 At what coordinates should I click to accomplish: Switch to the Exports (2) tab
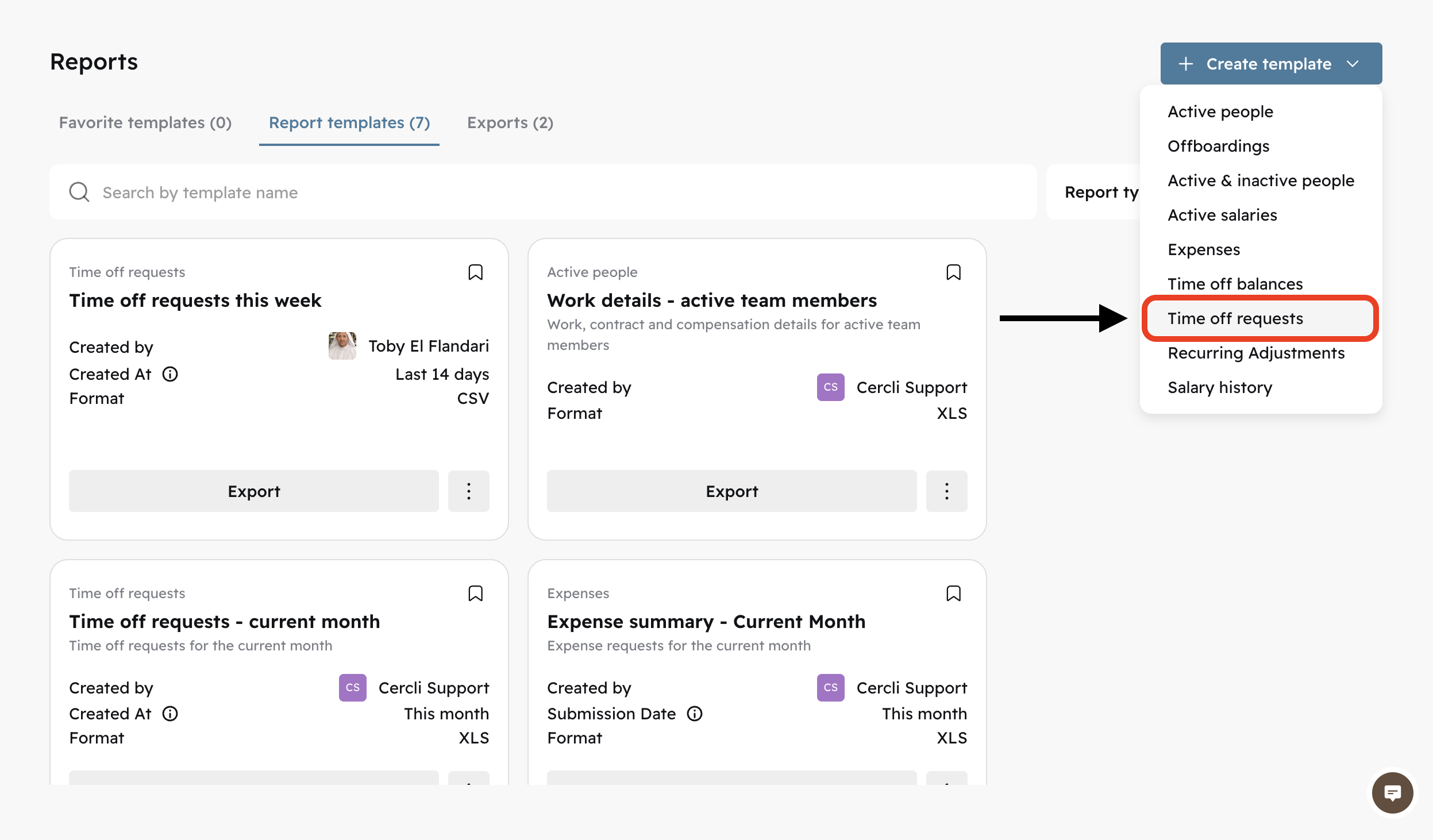[x=510, y=123]
